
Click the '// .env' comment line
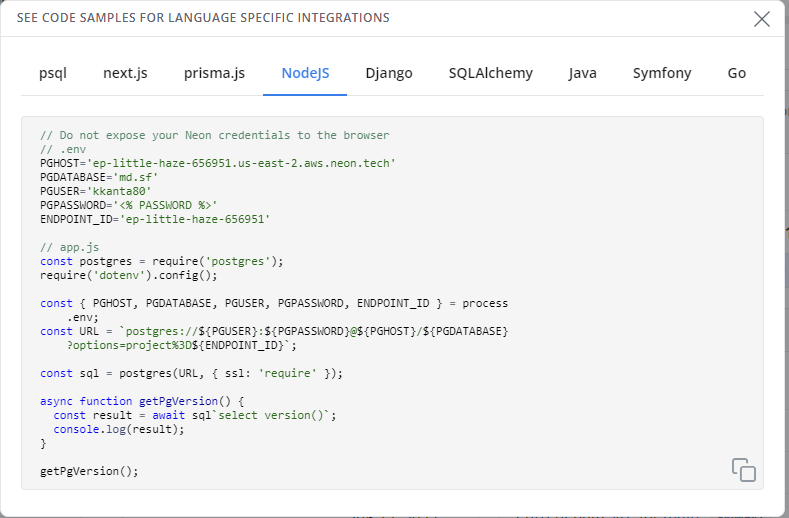pos(63,149)
